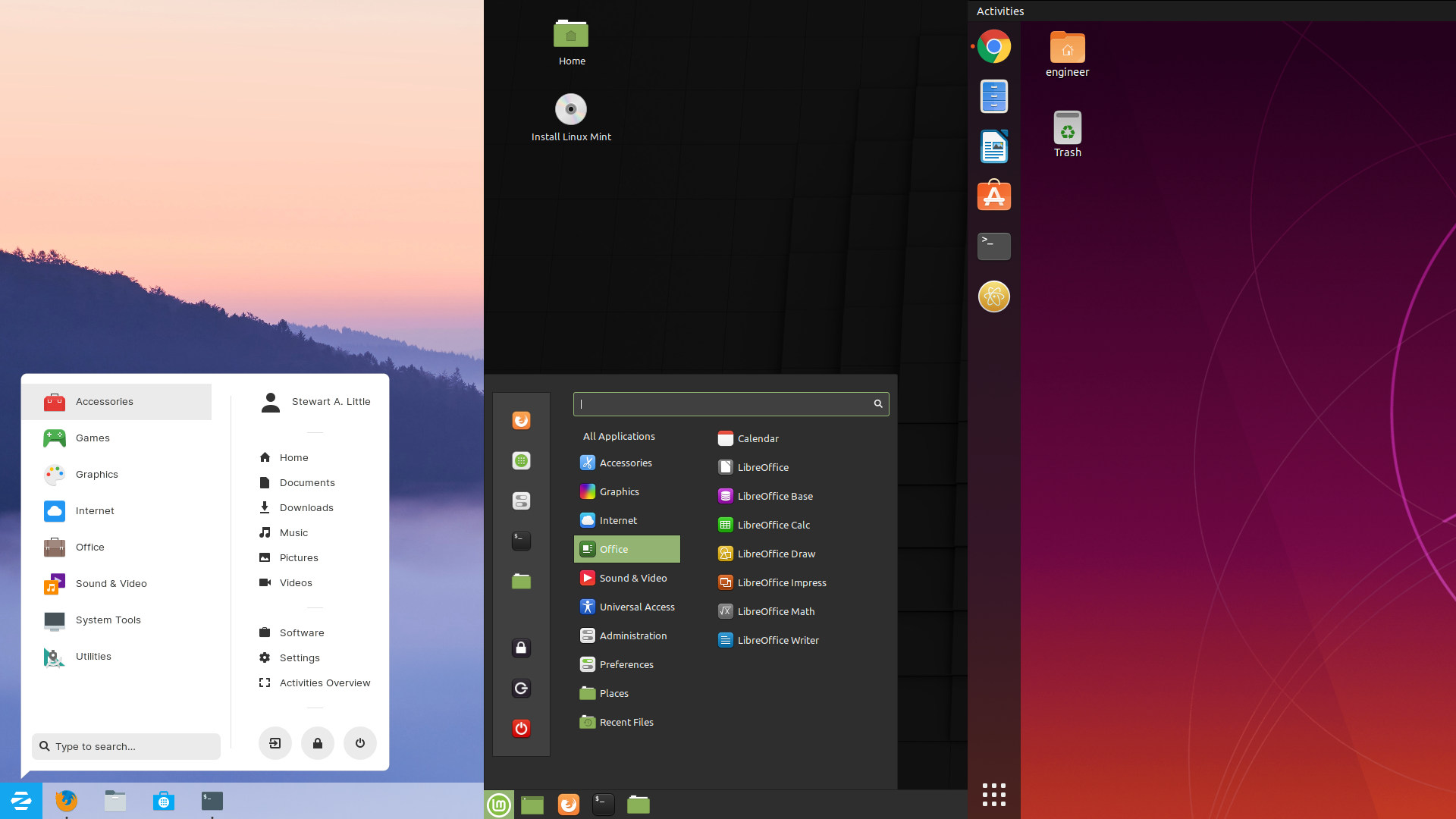Show All Applications in the Mint menu
This screenshot has width=1456, height=819.
click(618, 436)
